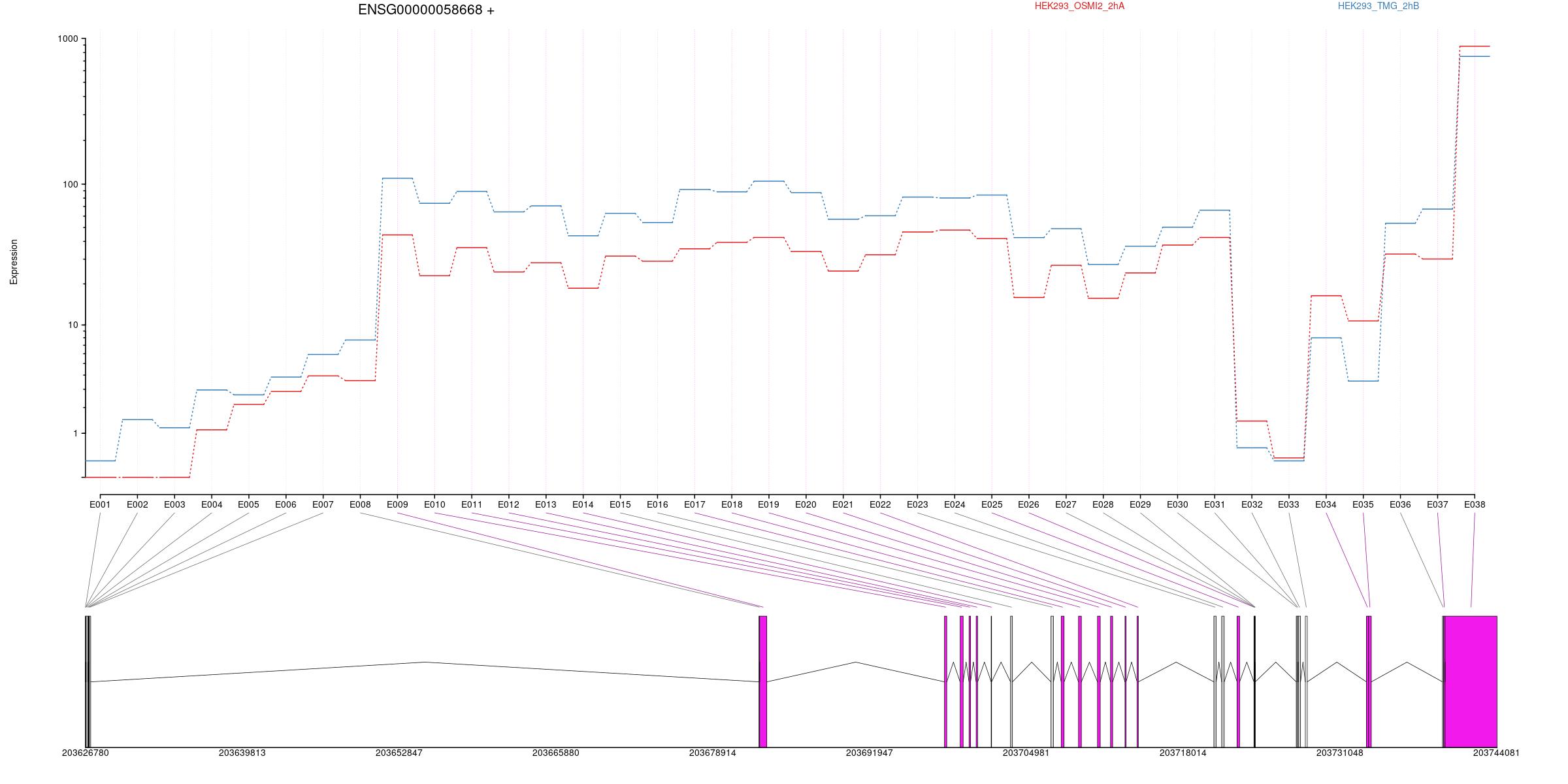Image resolution: width=1568 pixels, height=784 pixels.
Task: Click exon label E033
Action: coord(1288,504)
